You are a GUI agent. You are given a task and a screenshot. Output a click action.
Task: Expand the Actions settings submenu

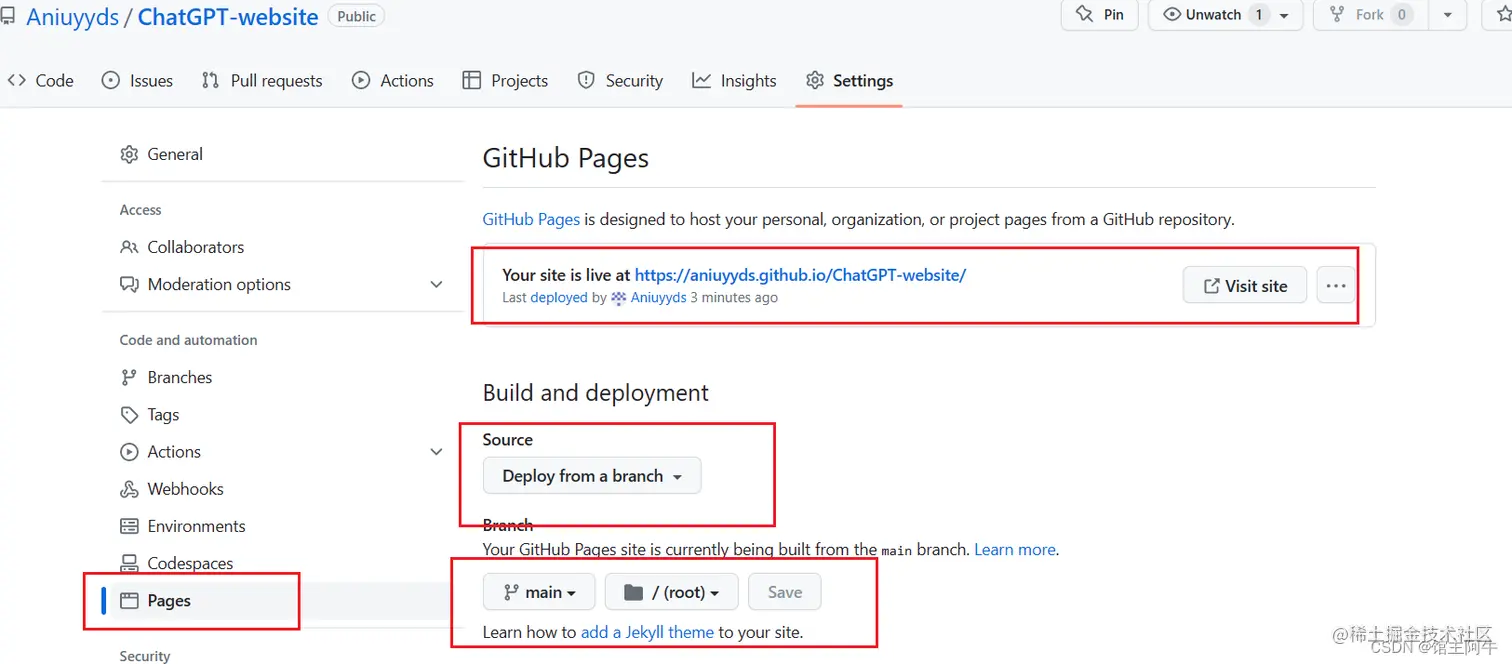point(436,452)
